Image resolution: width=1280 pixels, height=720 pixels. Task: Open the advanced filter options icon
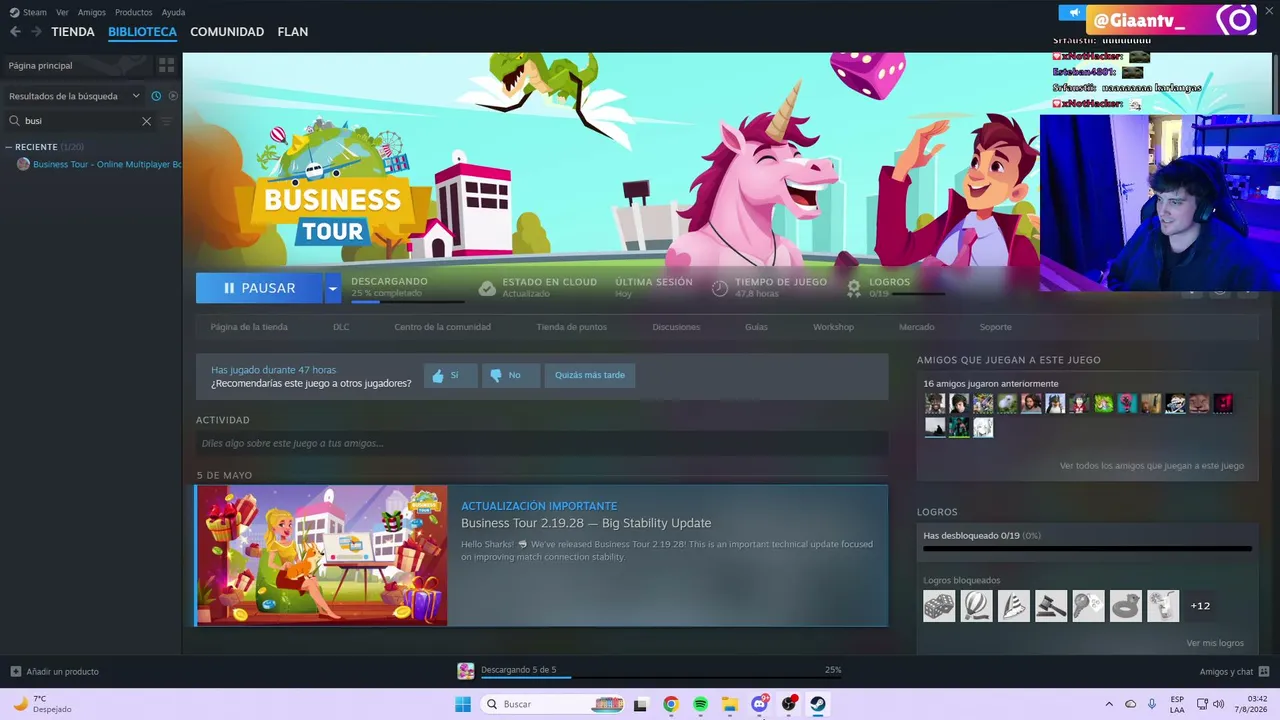coord(167,121)
